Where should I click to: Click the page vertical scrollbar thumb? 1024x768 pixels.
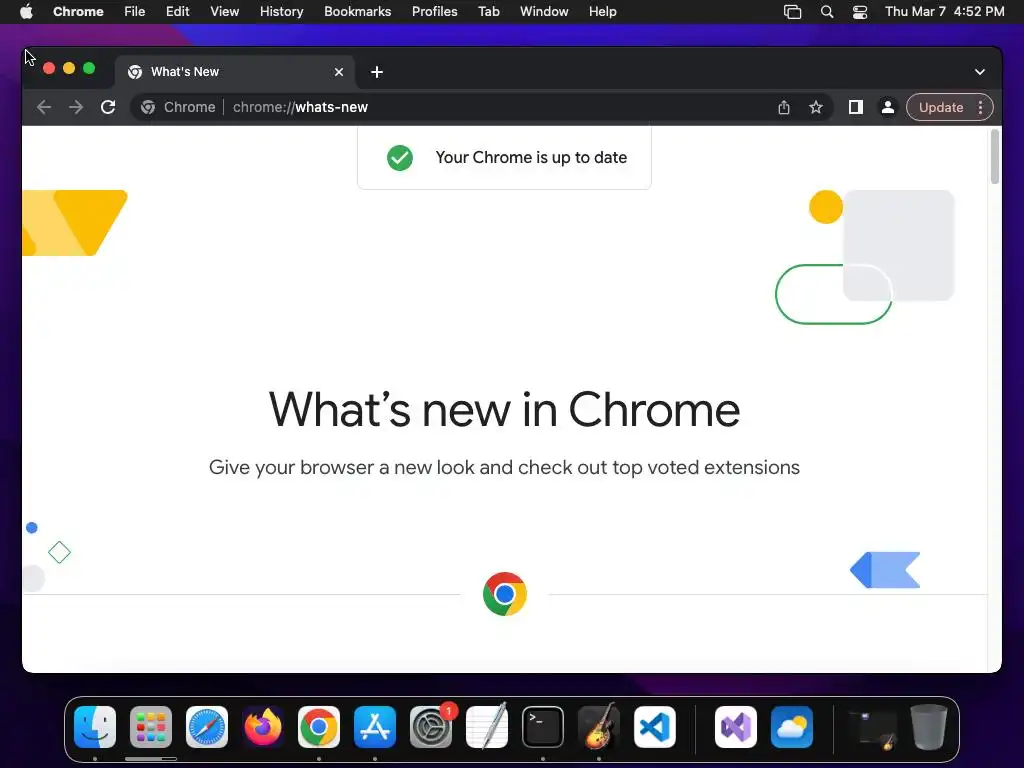point(995,157)
